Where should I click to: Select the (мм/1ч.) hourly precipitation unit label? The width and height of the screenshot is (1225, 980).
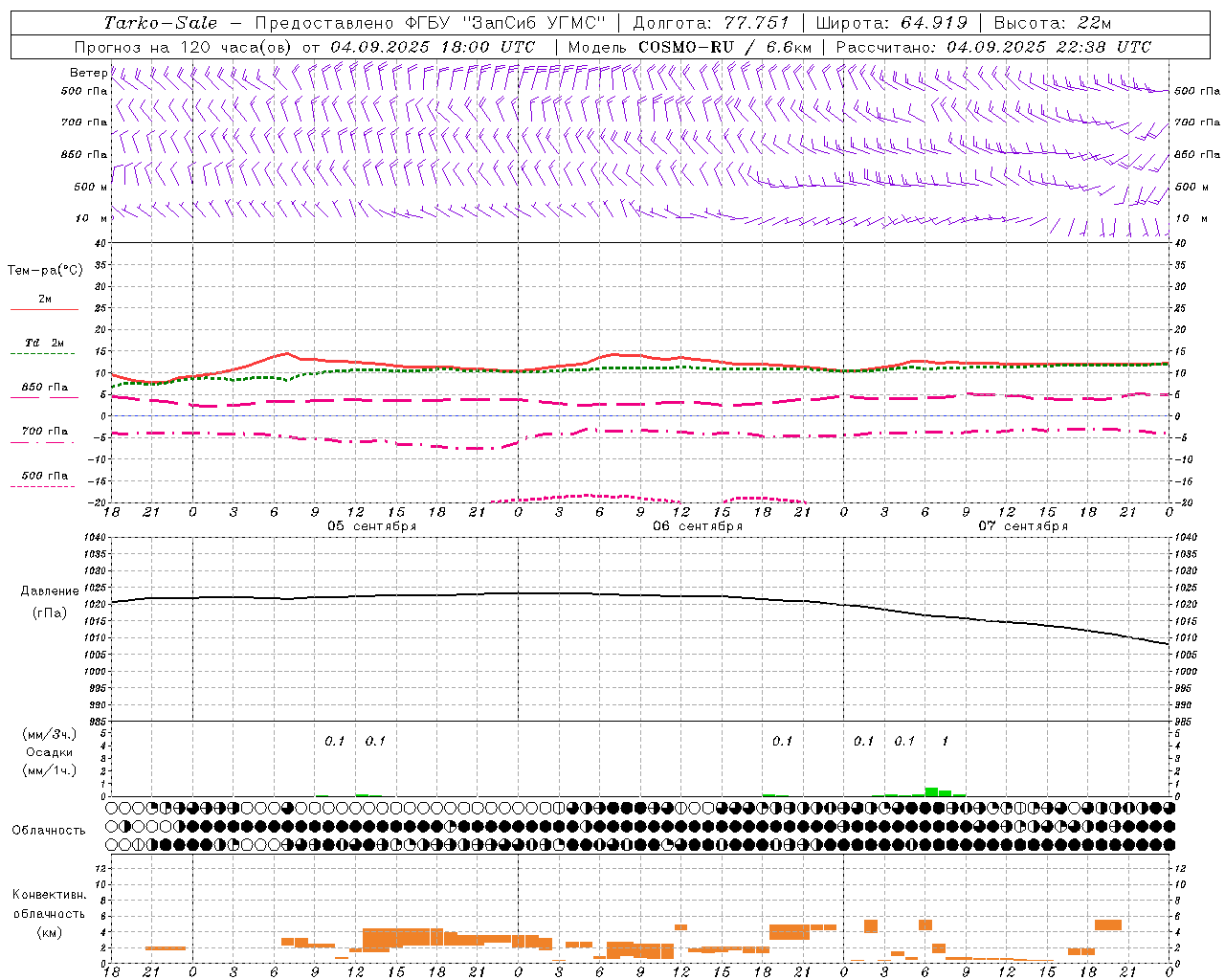[50, 770]
